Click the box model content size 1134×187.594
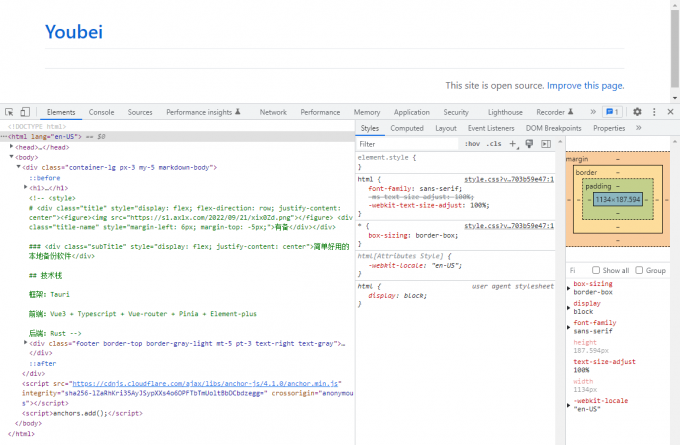This screenshot has height=445, width=680. [x=618, y=200]
